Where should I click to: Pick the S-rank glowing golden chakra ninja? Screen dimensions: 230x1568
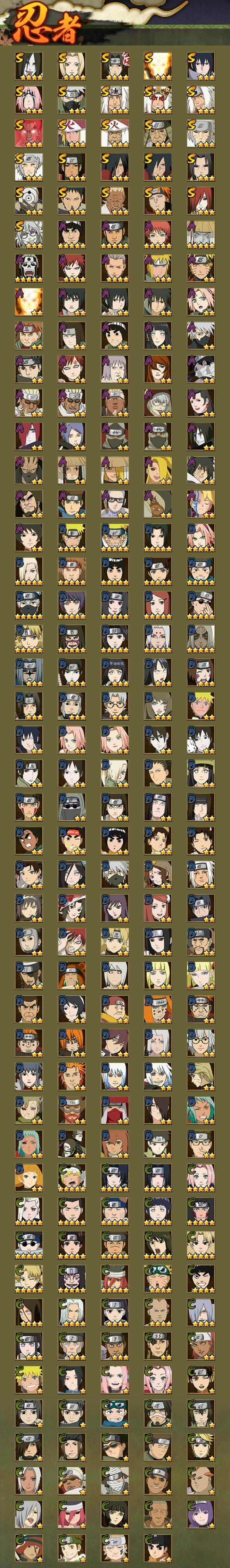[158, 66]
